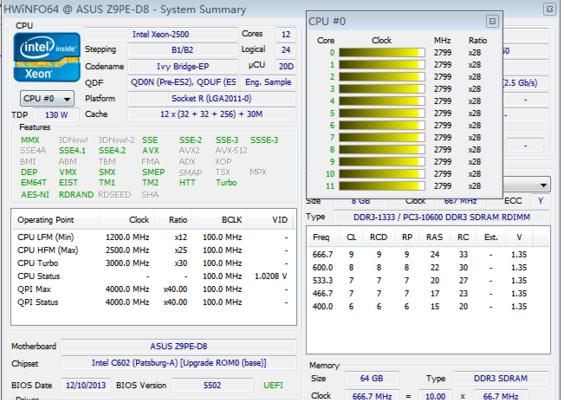Select the QPI Max row

153,289
